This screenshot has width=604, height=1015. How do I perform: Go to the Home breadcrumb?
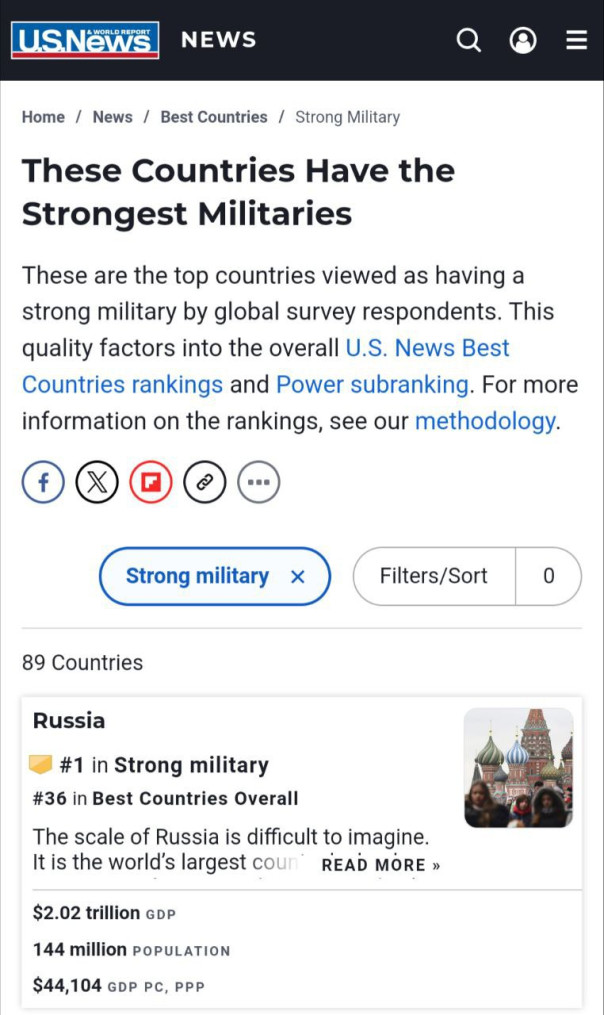43,117
